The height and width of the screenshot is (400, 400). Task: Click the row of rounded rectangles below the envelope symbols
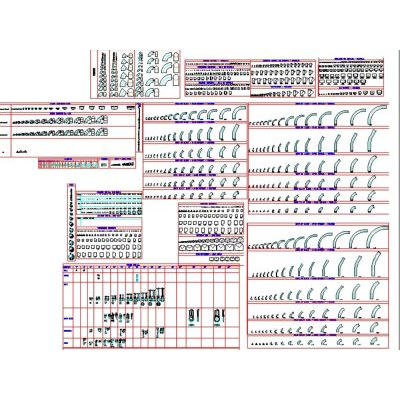[224, 259]
